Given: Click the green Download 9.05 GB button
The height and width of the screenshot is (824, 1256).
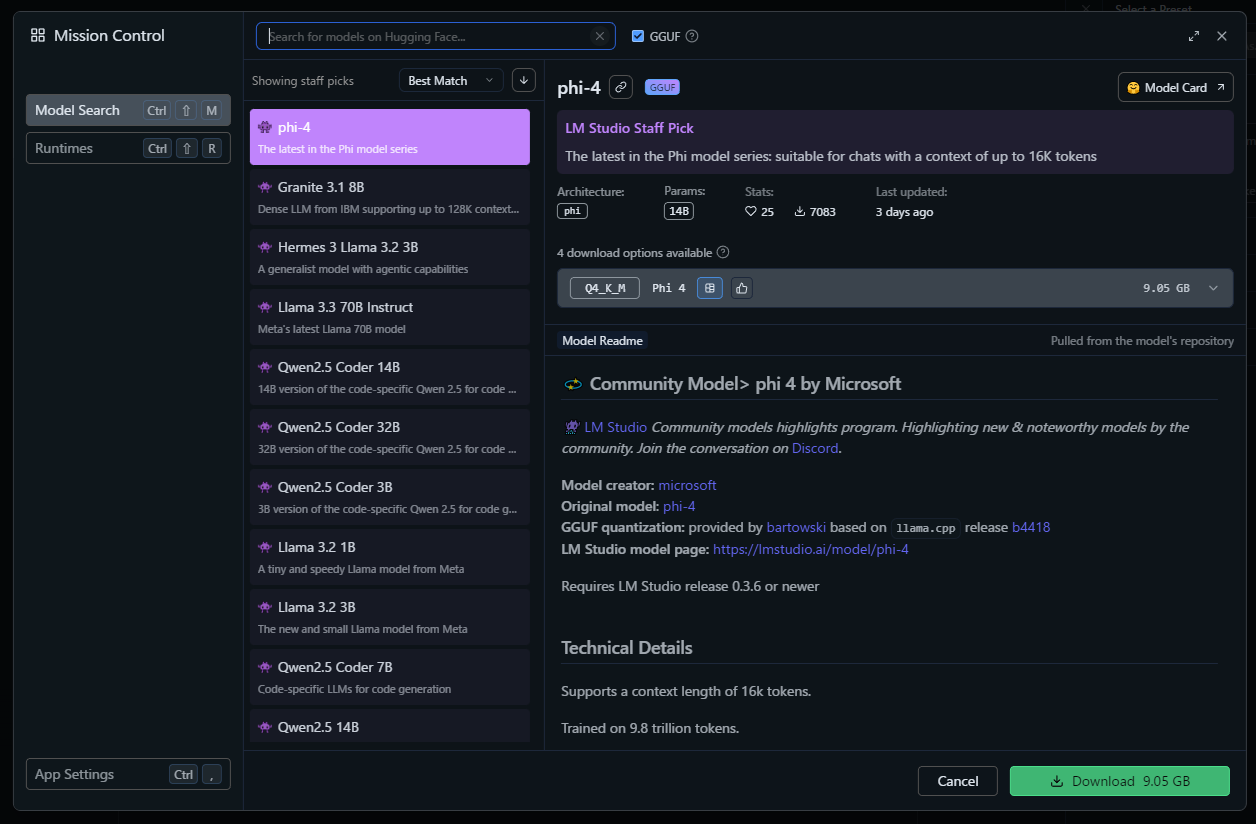Looking at the screenshot, I should coord(1119,781).
